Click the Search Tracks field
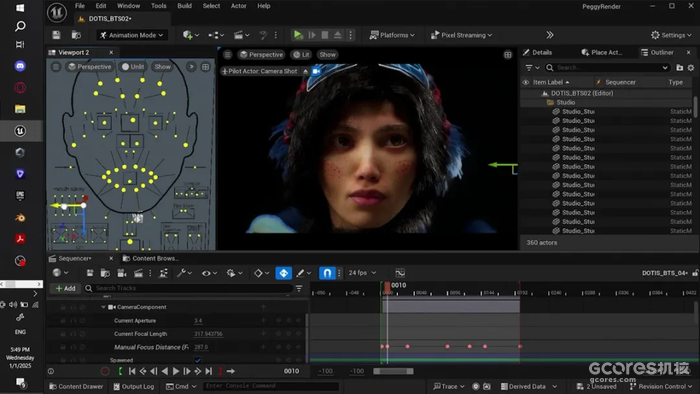The width and height of the screenshot is (700, 394). (188, 288)
